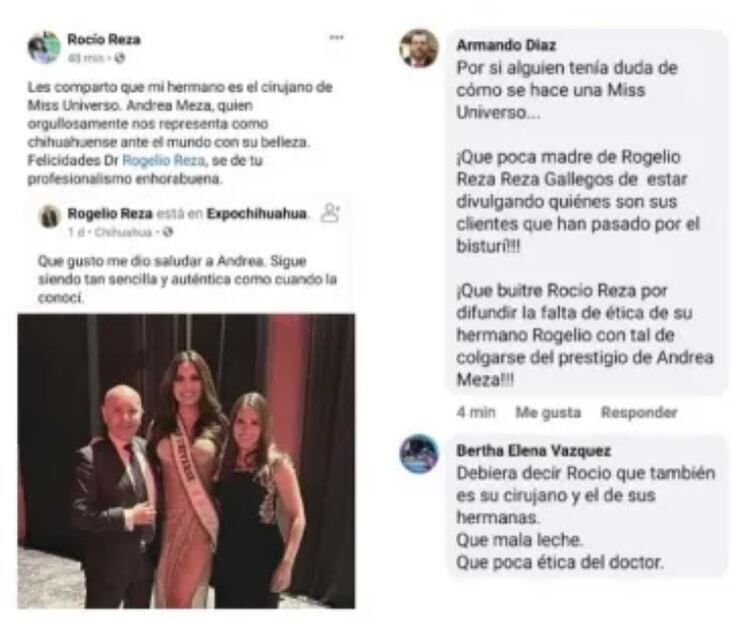Open Rocío Reza's profile picture

point(44,47)
